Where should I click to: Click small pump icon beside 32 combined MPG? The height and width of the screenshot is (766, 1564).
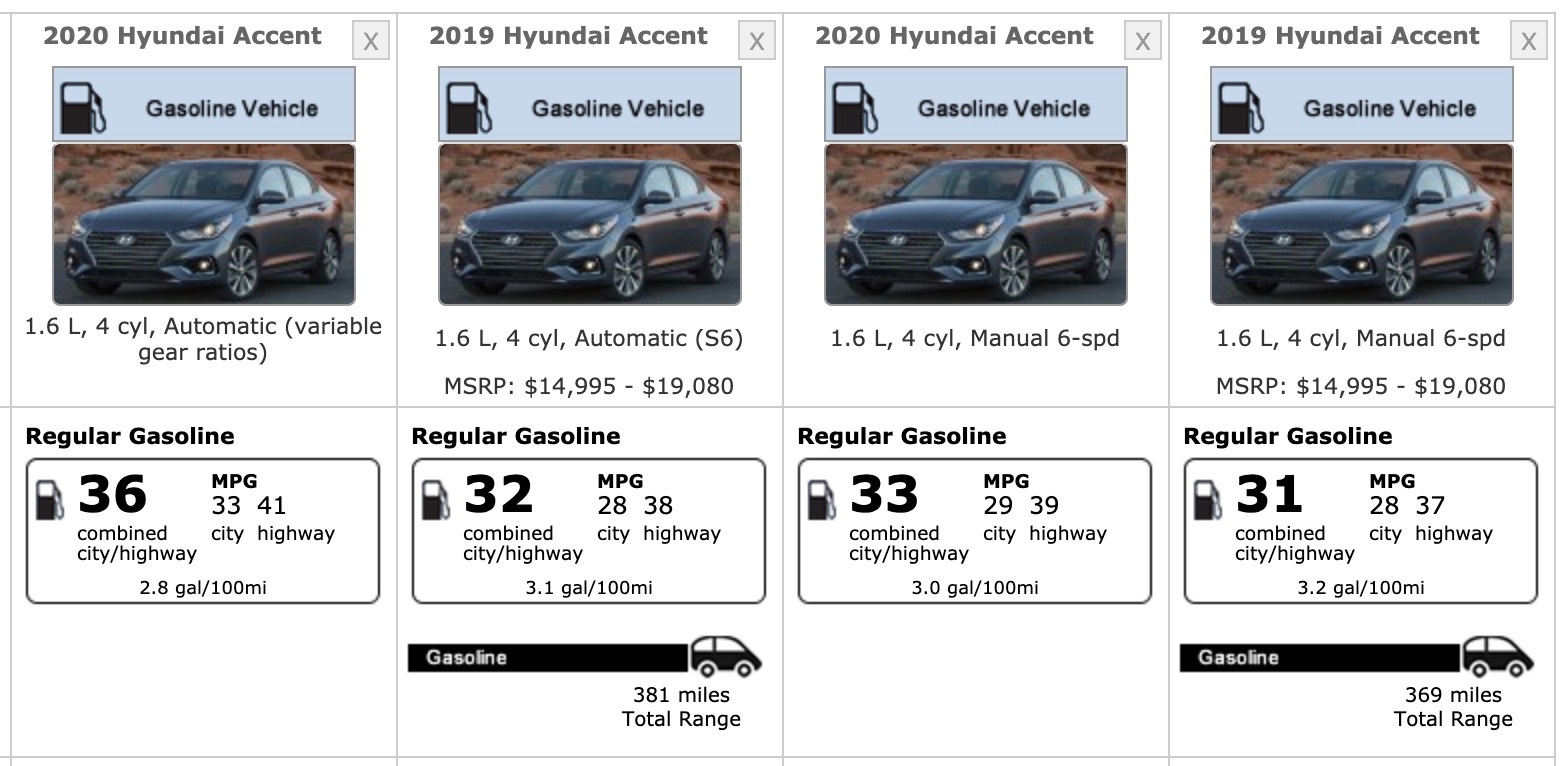click(x=436, y=499)
